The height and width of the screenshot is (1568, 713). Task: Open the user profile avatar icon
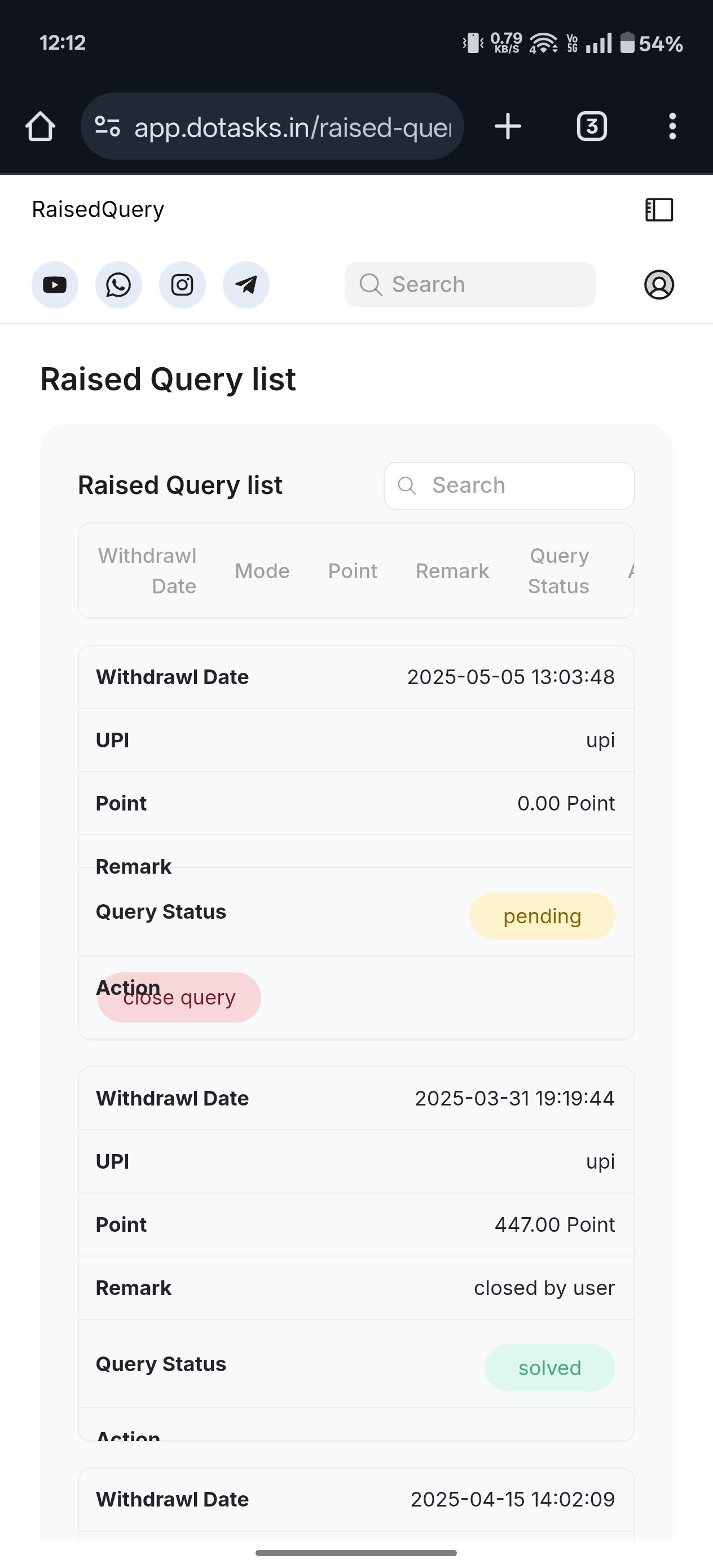(x=659, y=285)
